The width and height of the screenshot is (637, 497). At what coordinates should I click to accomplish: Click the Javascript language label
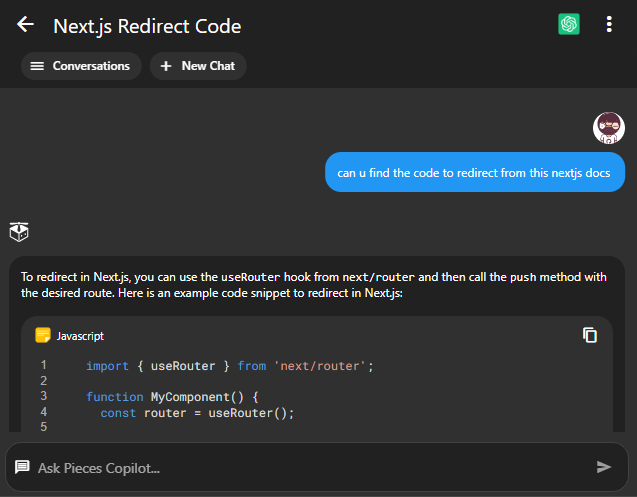pos(80,336)
